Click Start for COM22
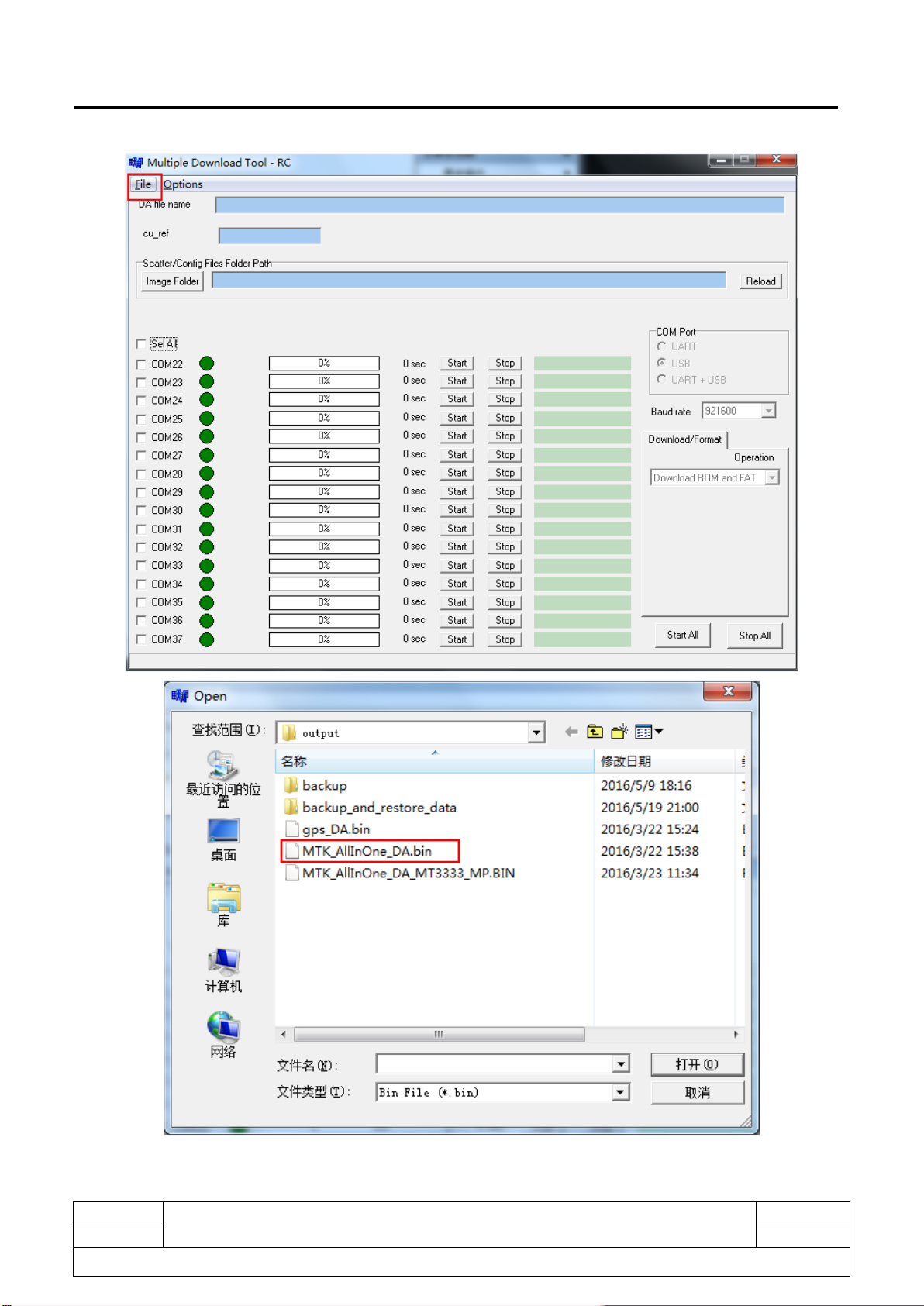Screen dimensions: 924x1306 click(457, 363)
